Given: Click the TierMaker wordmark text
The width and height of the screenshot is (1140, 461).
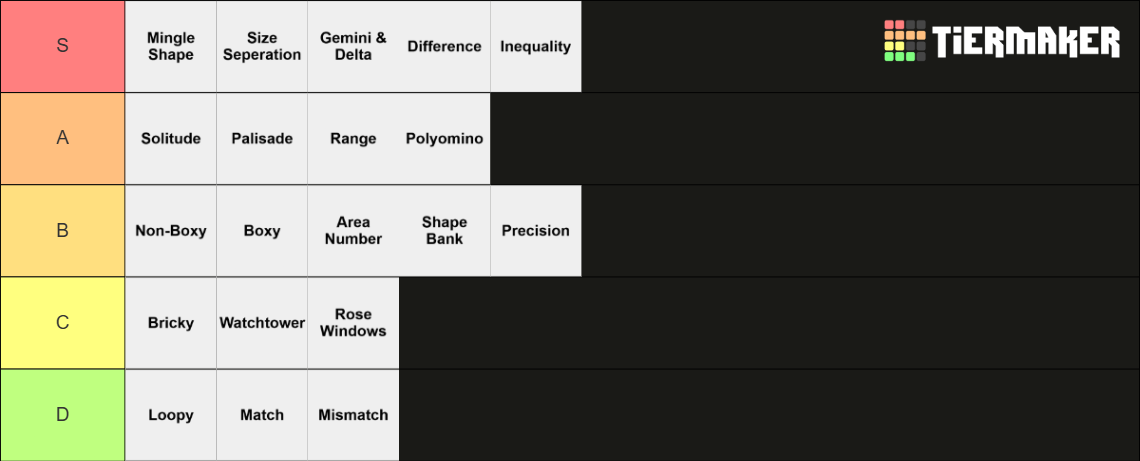Looking at the screenshot, I should pyautogui.click(x=1027, y=41).
